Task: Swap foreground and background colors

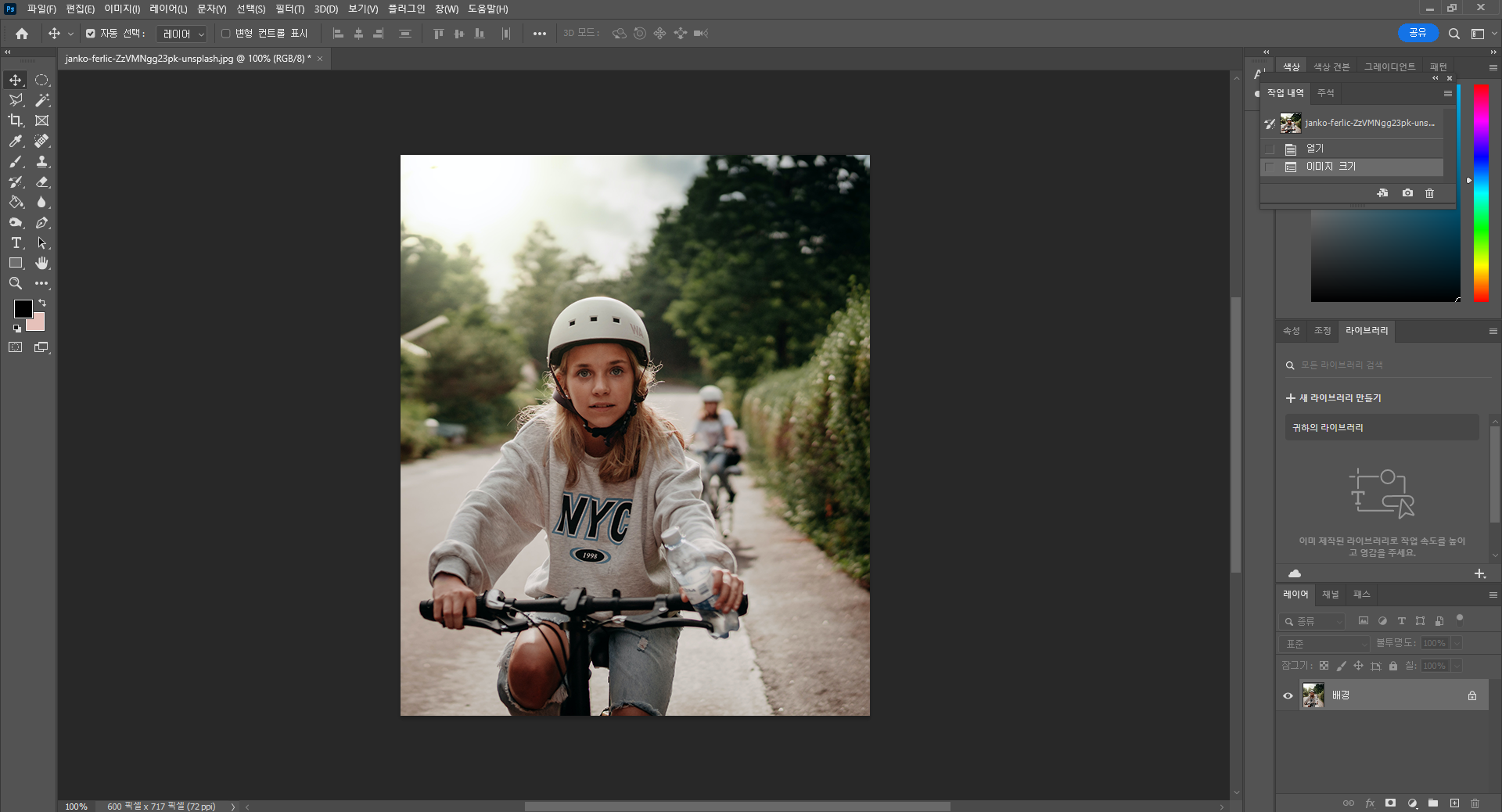Action: tap(42, 303)
